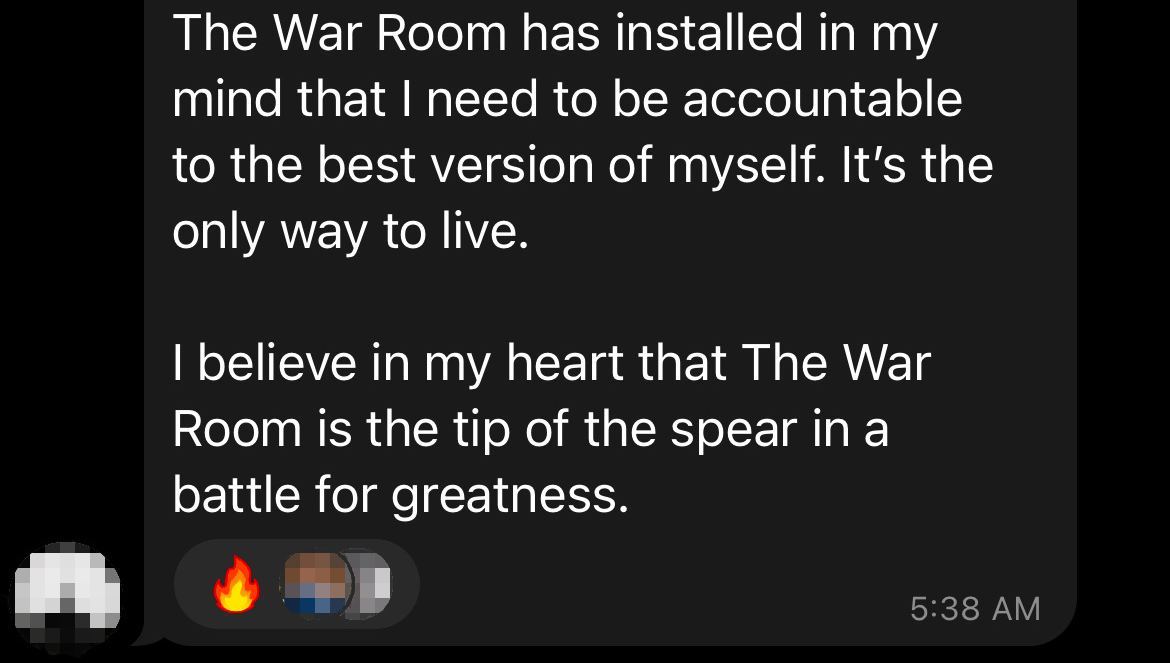Click "only way to live." text line
This screenshot has height=663, width=1170.
[351, 233]
